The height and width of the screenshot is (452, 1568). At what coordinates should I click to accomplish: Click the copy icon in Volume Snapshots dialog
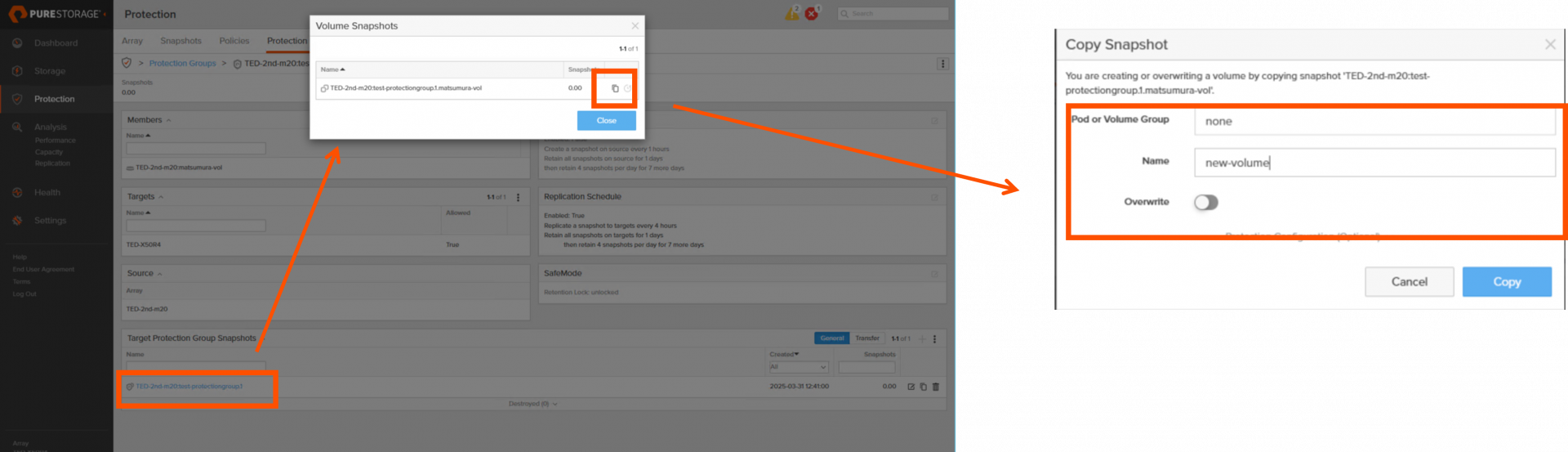coord(615,88)
